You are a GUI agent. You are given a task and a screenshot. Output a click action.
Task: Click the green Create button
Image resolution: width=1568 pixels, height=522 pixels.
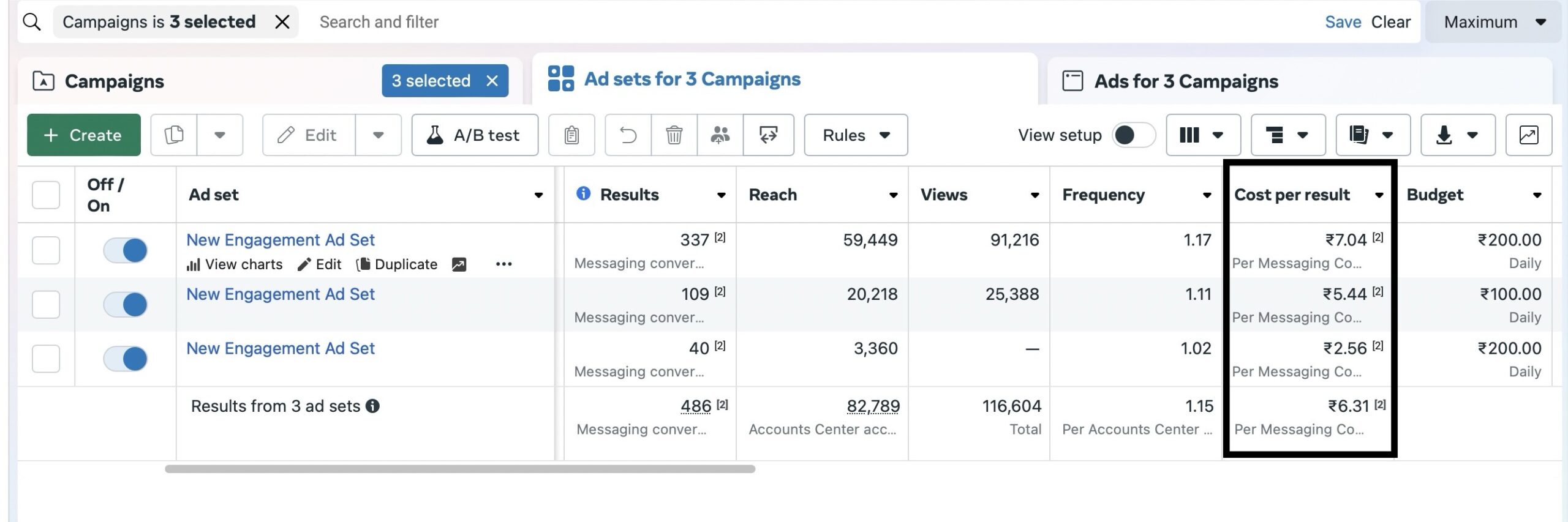coord(84,135)
